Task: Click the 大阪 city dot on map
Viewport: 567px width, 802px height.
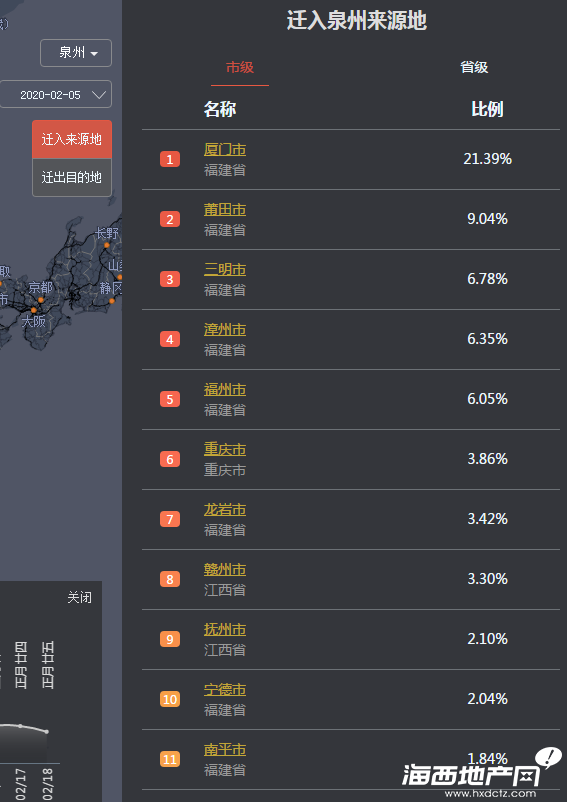Action: 34,310
